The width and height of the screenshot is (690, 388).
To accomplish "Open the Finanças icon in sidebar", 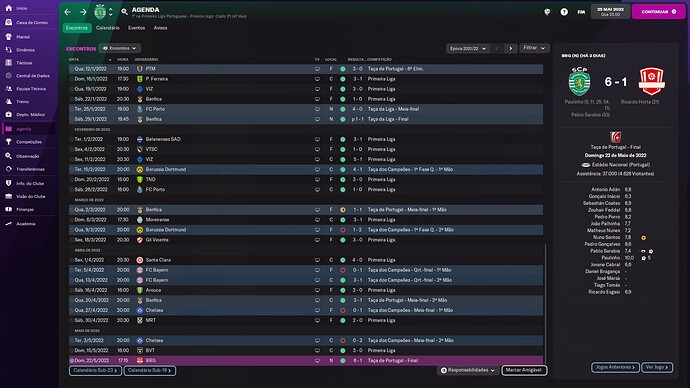I will [x=8, y=209].
